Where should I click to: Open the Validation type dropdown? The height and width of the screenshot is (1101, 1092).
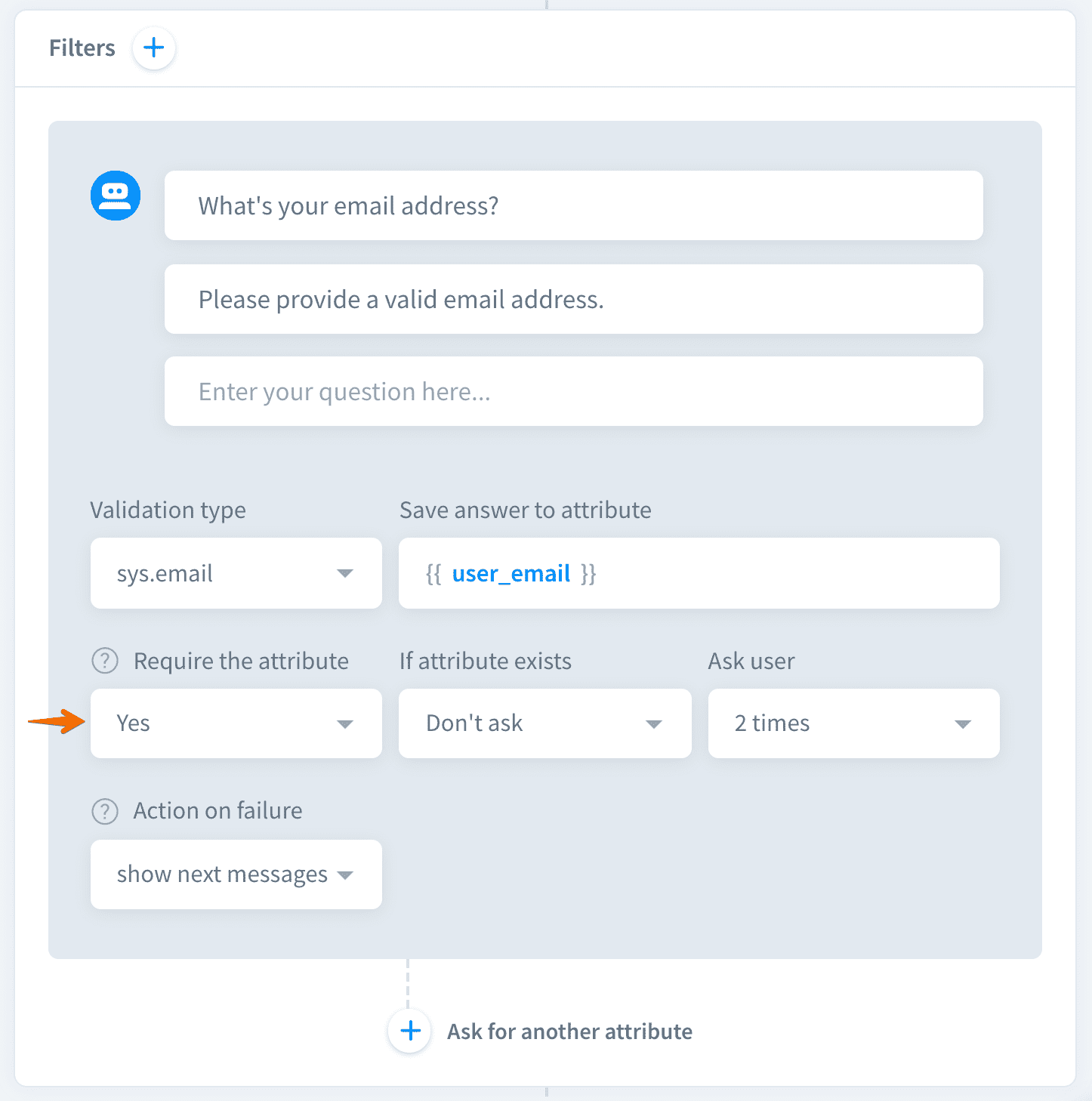236,573
